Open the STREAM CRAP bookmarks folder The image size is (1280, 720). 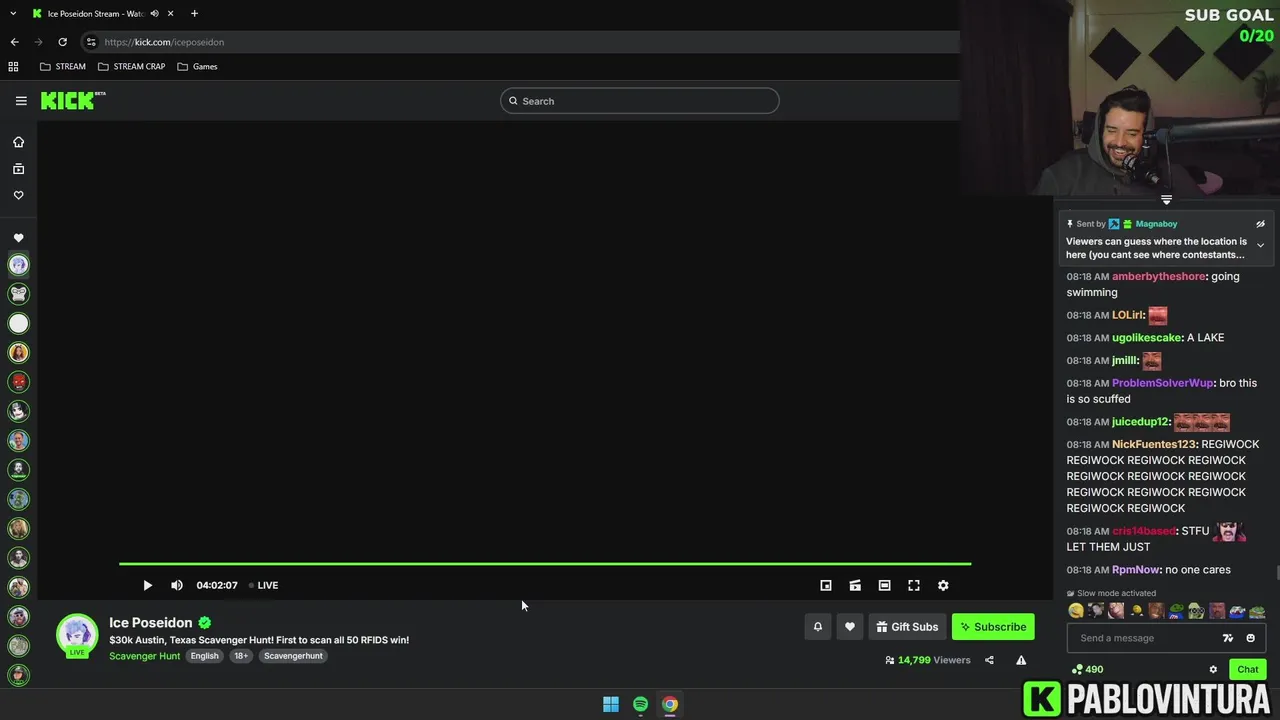[x=131, y=67]
